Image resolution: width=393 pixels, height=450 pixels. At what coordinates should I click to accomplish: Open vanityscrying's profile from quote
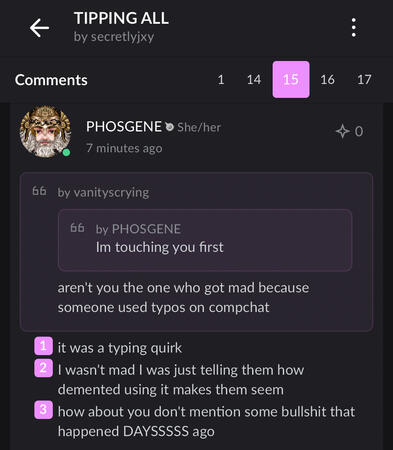(x=111, y=192)
